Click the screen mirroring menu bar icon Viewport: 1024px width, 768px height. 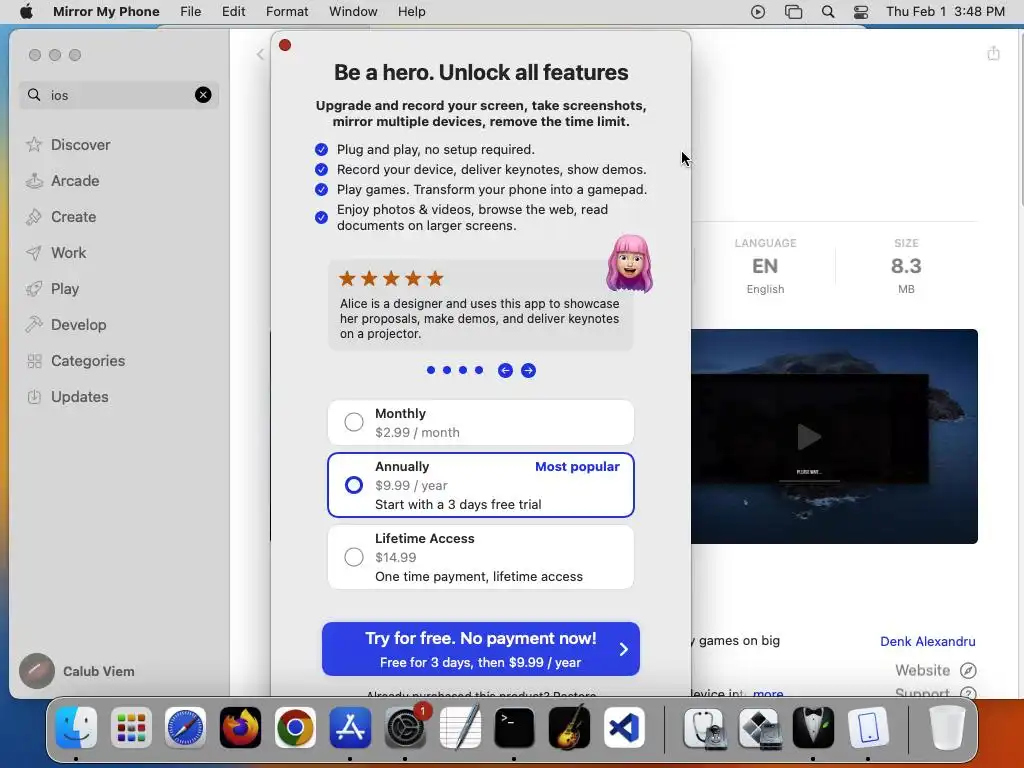[793, 12]
